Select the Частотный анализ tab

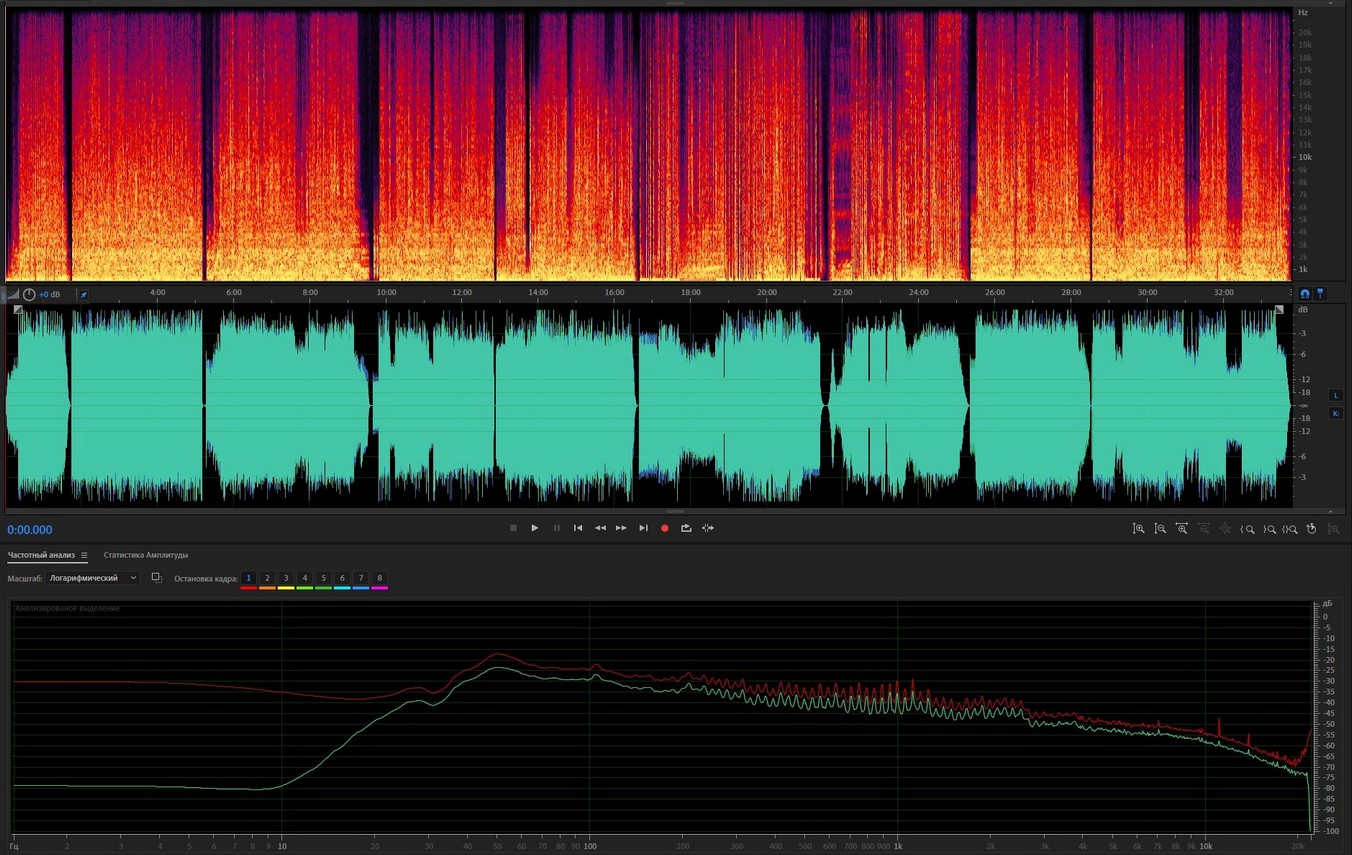(x=41, y=555)
